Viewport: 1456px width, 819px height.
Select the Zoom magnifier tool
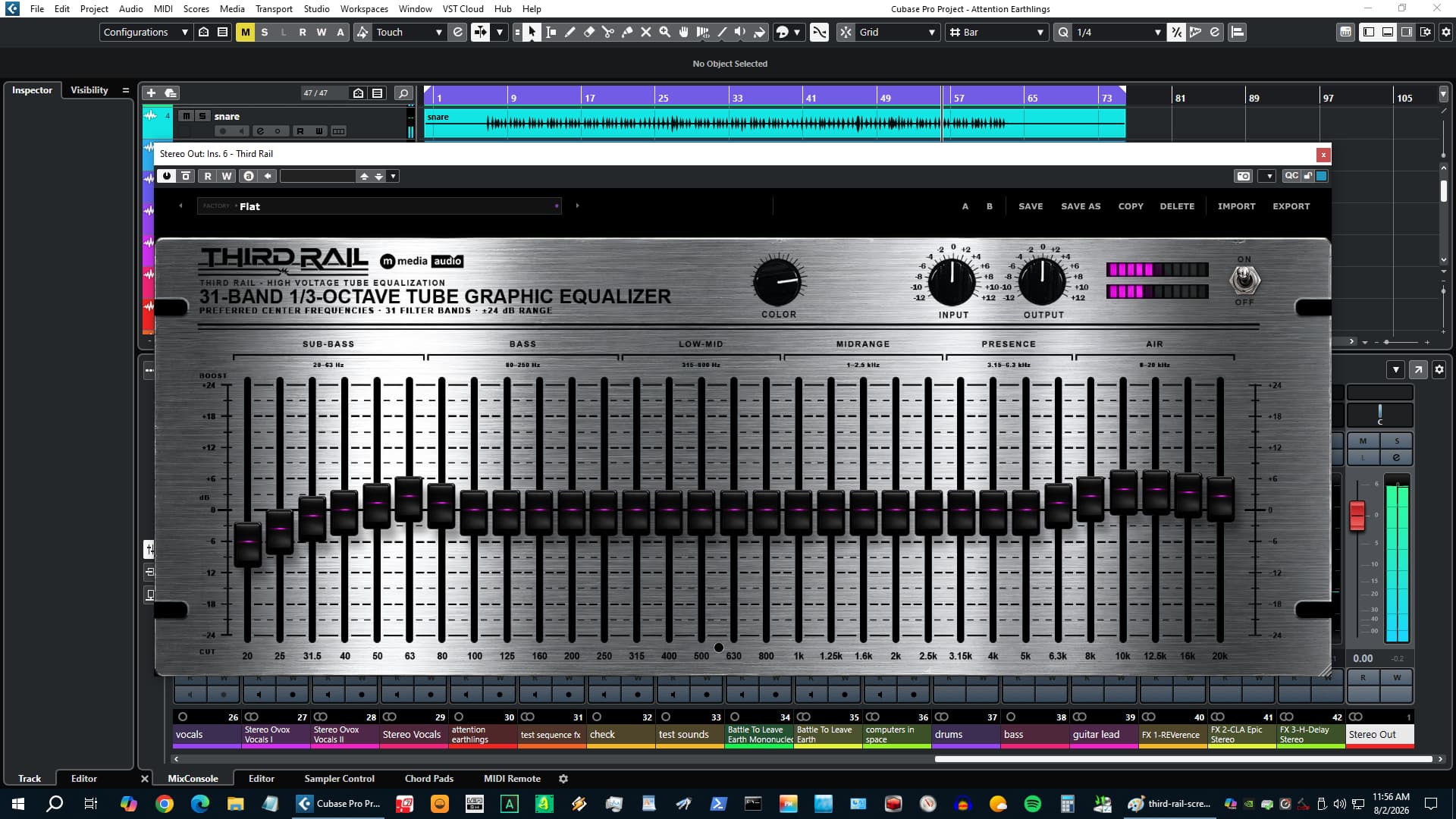(x=664, y=32)
